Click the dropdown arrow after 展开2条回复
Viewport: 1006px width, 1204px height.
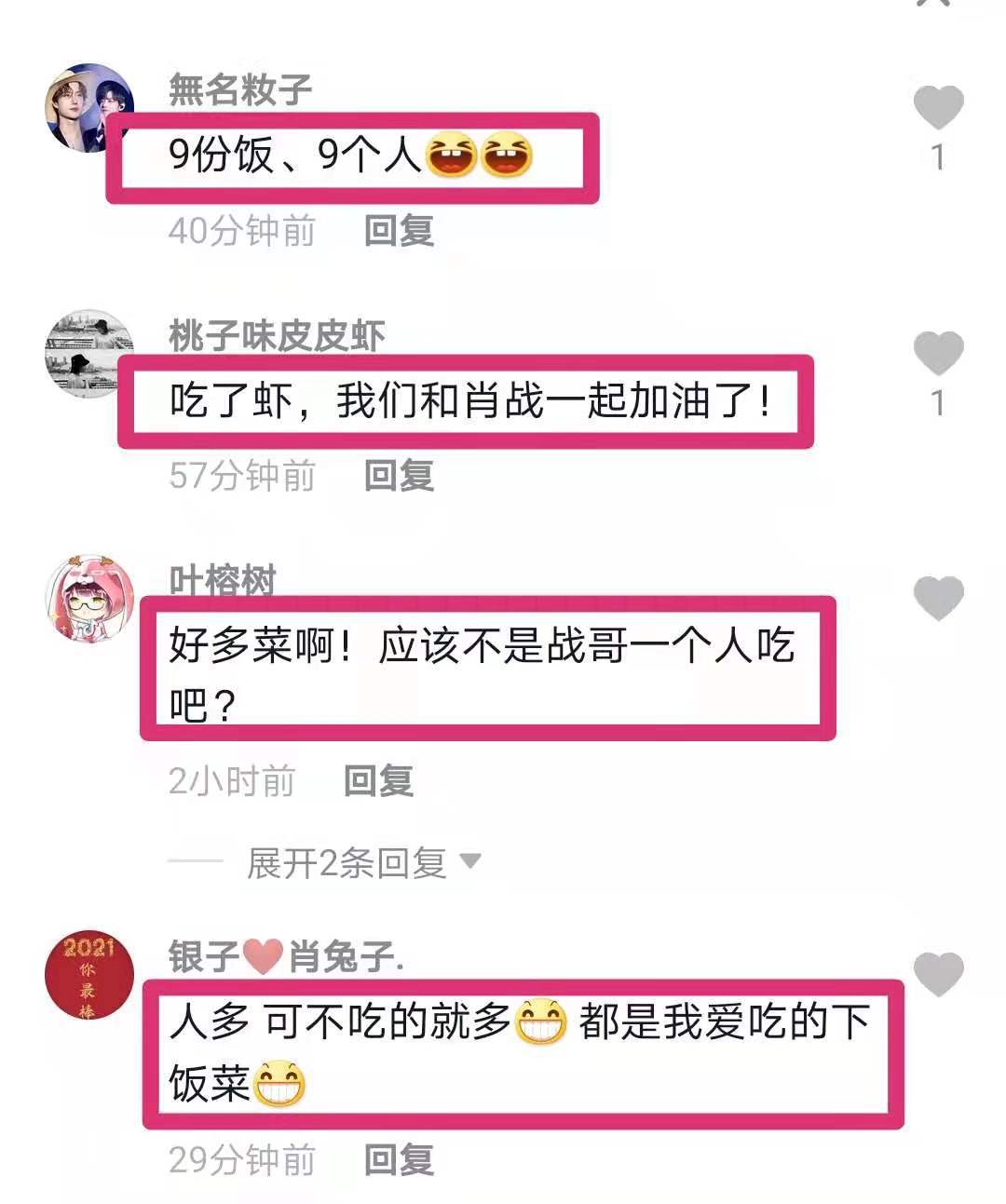point(470,861)
